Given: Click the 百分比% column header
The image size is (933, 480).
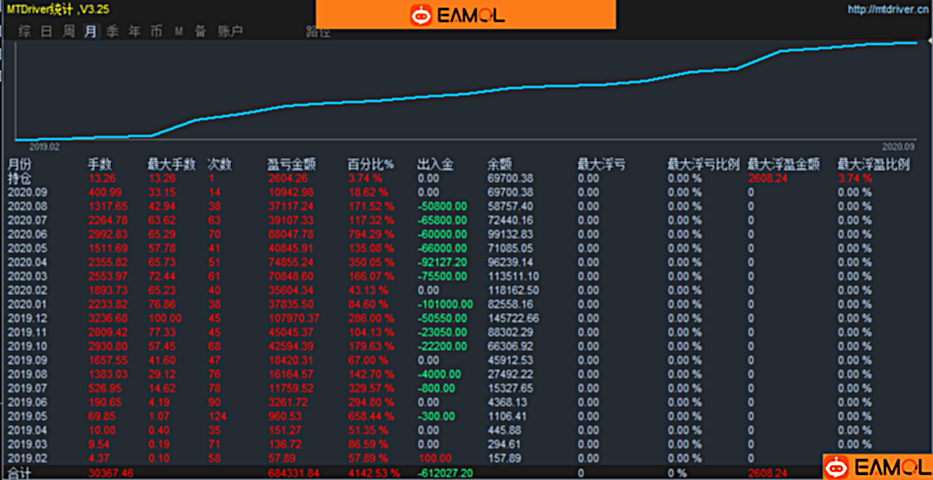Looking at the screenshot, I should click(x=370, y=164).
